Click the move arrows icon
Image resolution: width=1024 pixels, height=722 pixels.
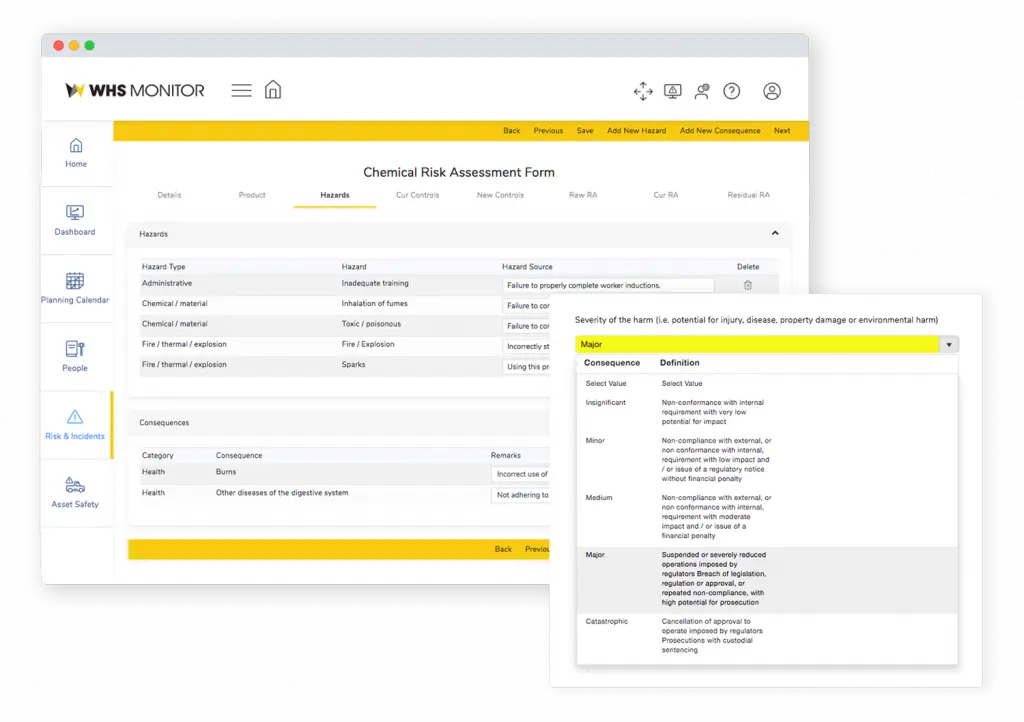tap(643, 91)
